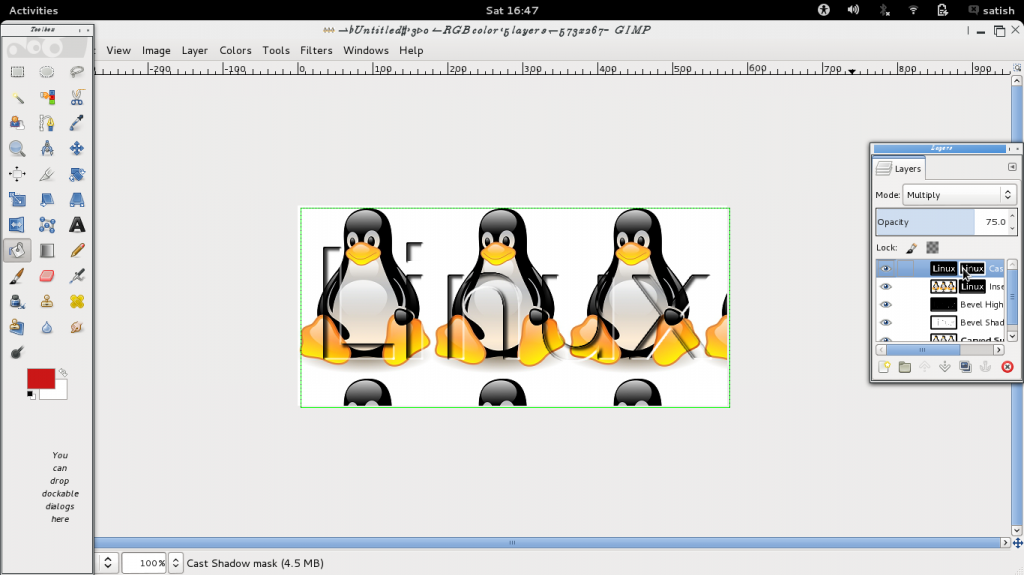The width and height of the screenshot is (1024, 575).
Task: Open the layer Mode dropdown showing Multiply
Action: [x=959, y=195]
